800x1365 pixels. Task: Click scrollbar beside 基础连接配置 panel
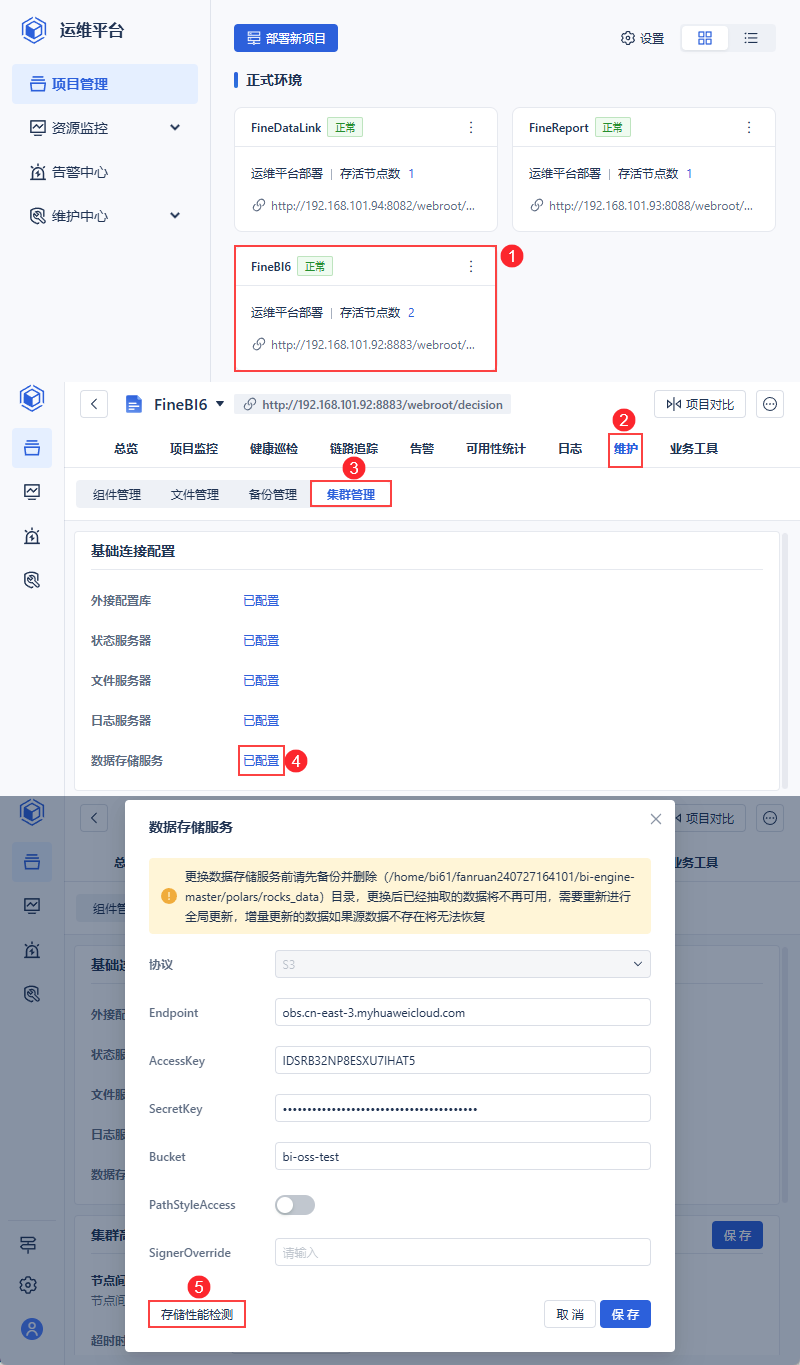click(785, 660)
